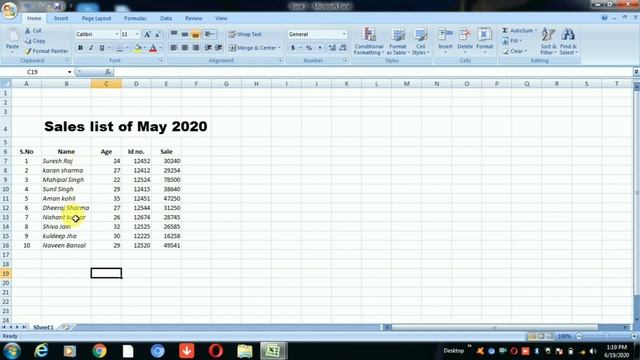Screen dimensions: 640x360
Task: Align text to the left
Action: 174,48
